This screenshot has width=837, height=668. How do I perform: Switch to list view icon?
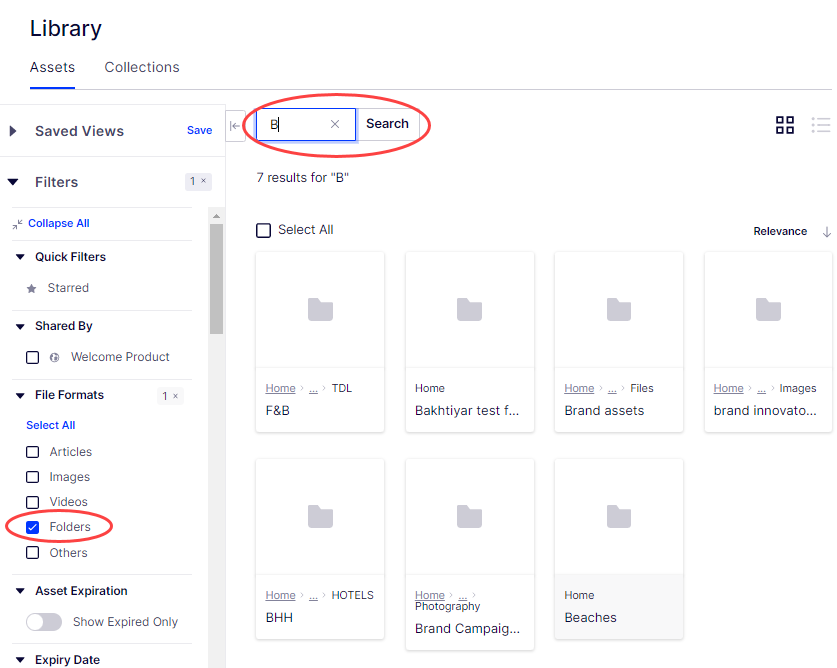[x=820, y=125]
